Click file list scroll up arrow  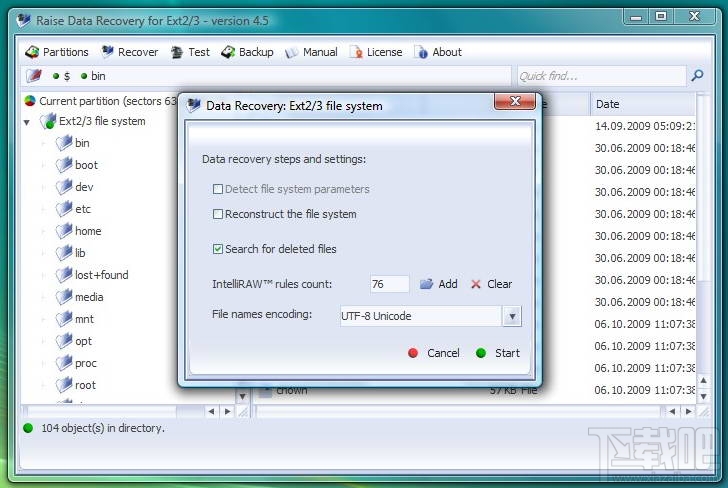tap(704, 380)
